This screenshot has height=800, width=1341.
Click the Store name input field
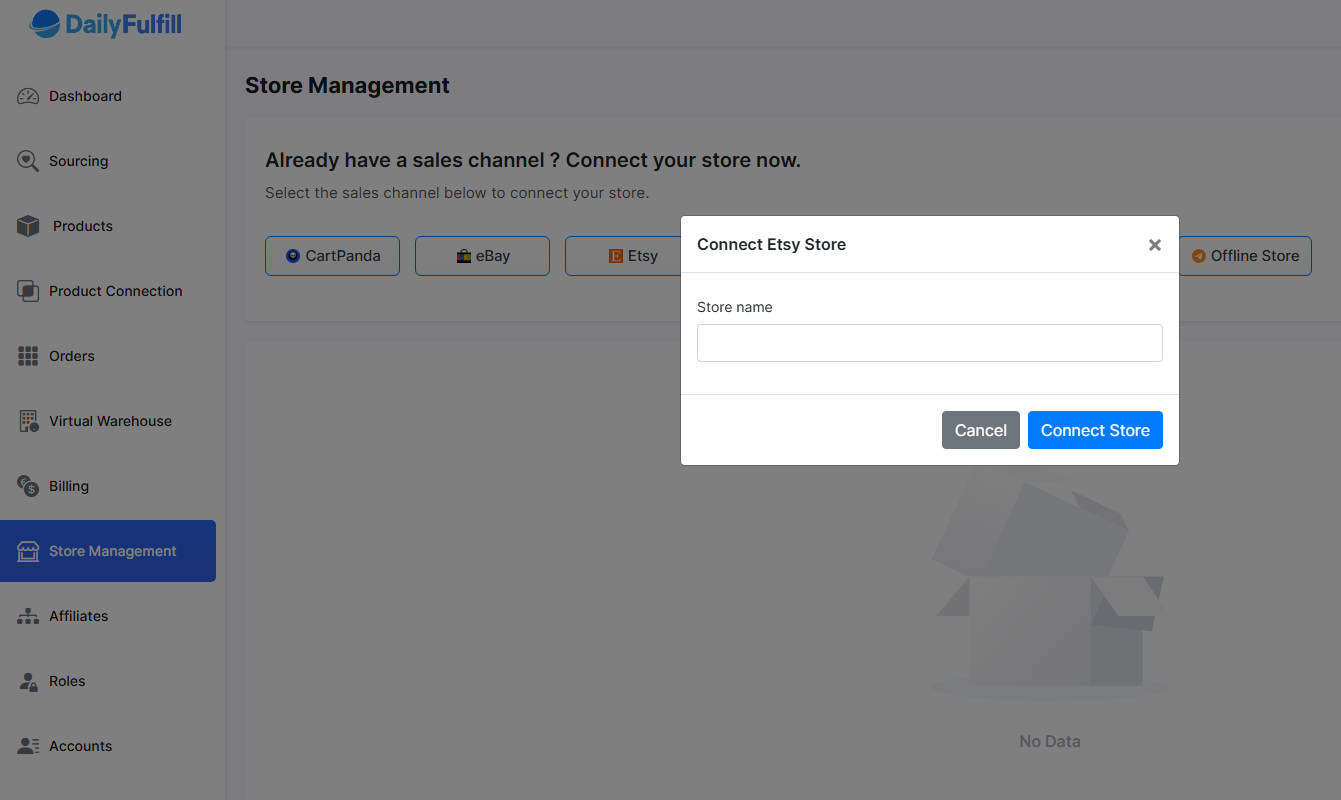coord(929,343)
